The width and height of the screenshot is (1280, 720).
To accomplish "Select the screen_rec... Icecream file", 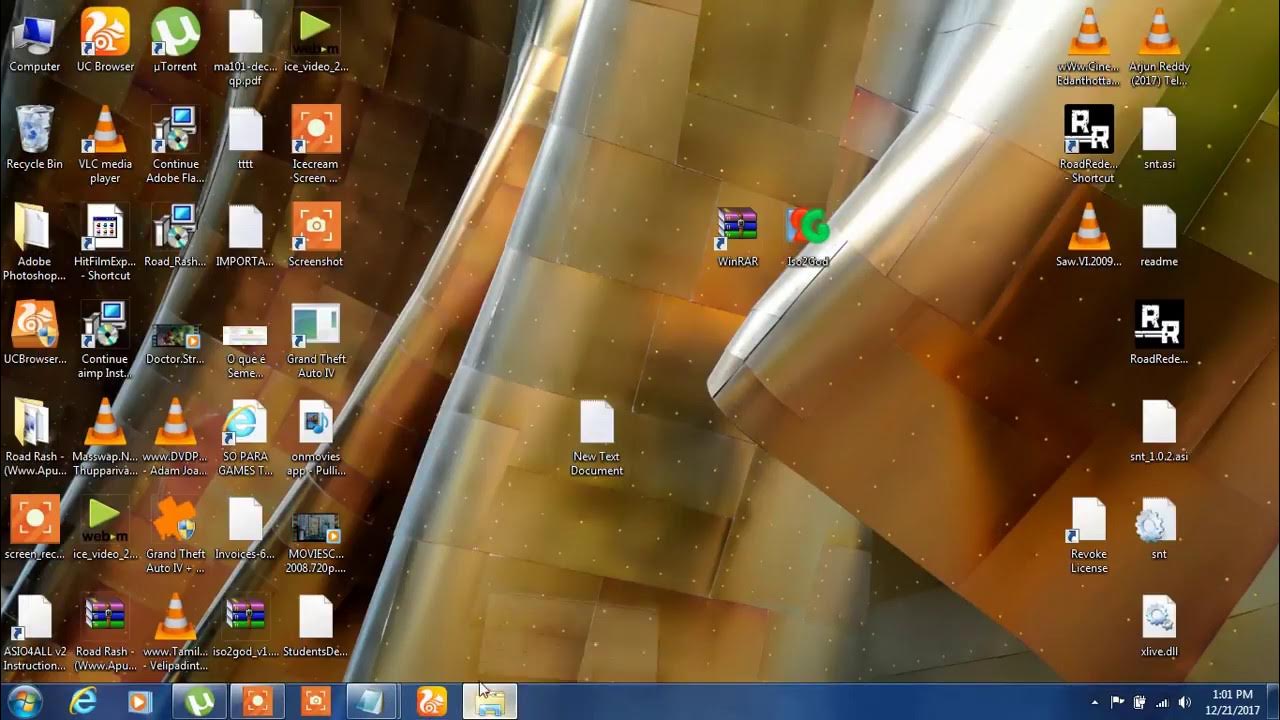I will [35, 529].
